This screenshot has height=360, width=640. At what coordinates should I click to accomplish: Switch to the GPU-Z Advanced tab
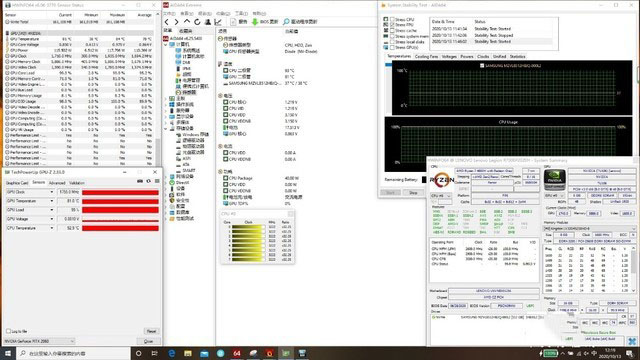[x=57, y=183]
